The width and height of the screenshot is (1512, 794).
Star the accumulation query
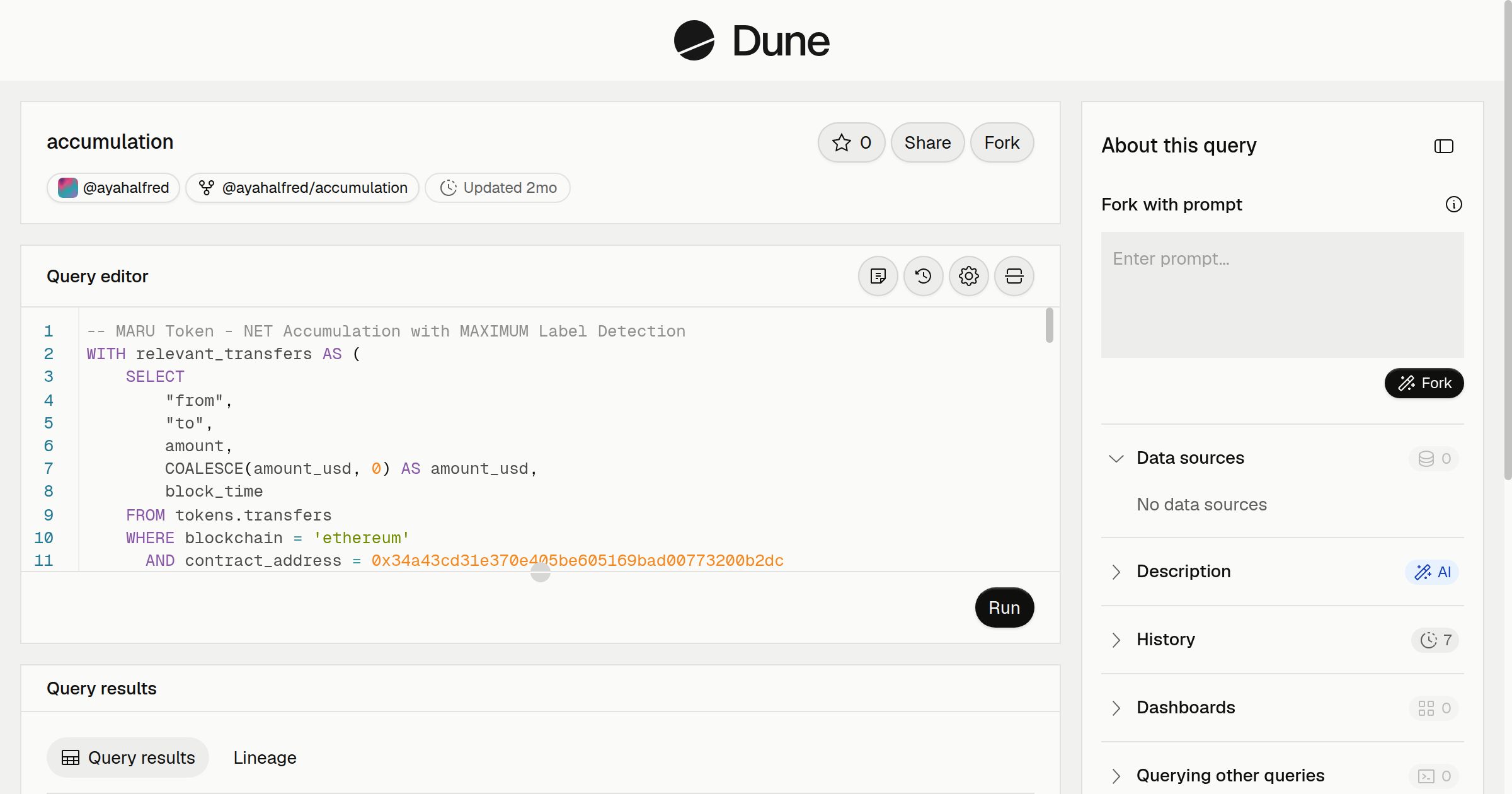tap(851, 142)
